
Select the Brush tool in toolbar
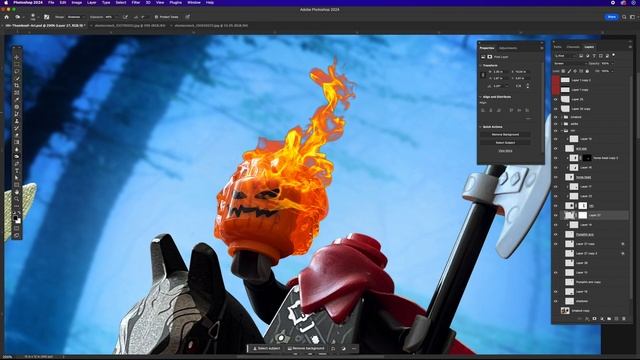pos(16,114)
